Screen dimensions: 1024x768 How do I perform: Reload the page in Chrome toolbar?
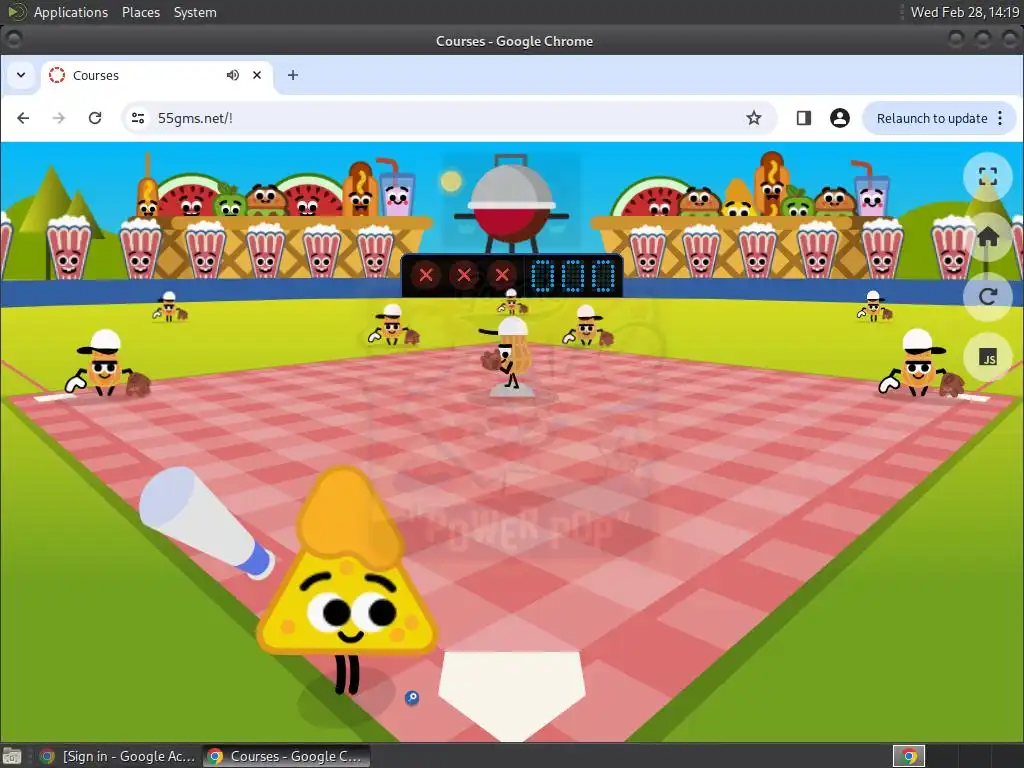click(95, 118)
